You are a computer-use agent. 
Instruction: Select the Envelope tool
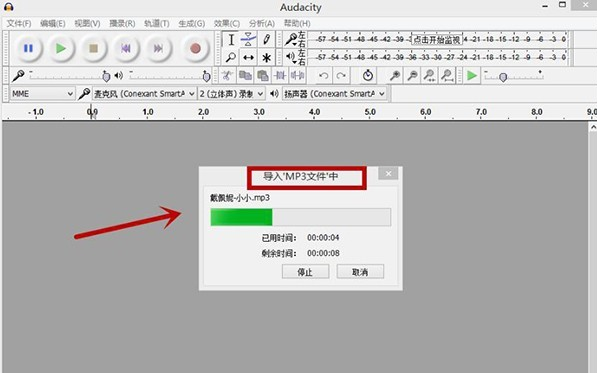[x=249, y=40]
